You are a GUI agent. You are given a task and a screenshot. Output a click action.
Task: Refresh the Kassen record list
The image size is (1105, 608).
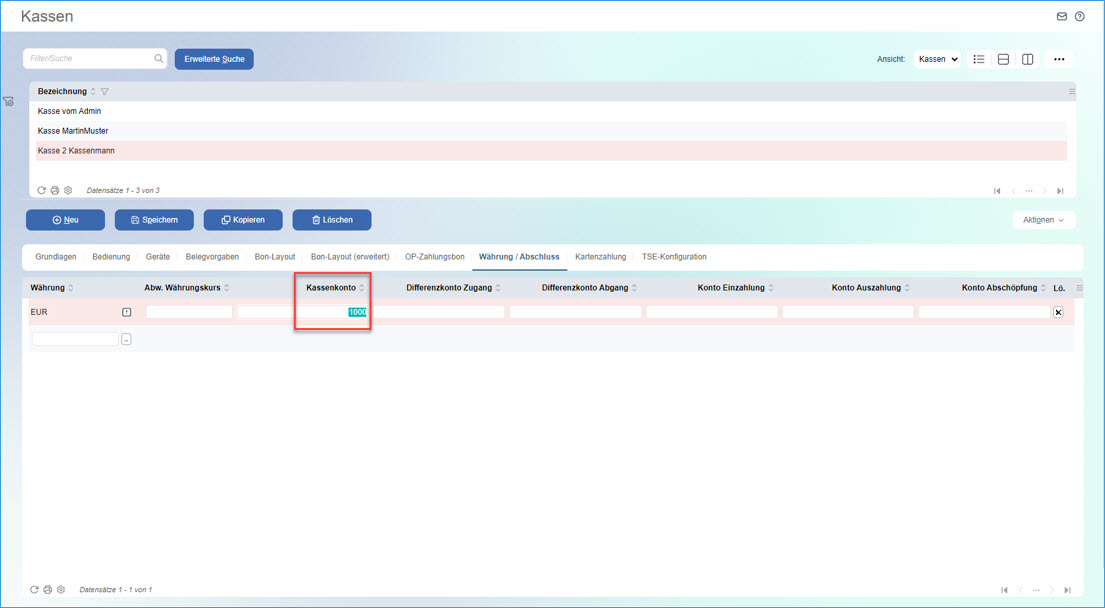41,190
